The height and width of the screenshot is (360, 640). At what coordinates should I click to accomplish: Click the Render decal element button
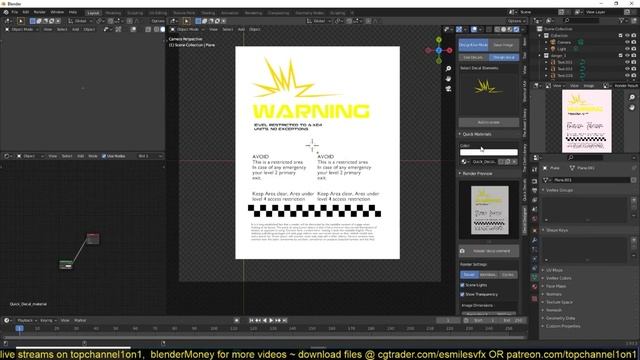click(489, 251)
